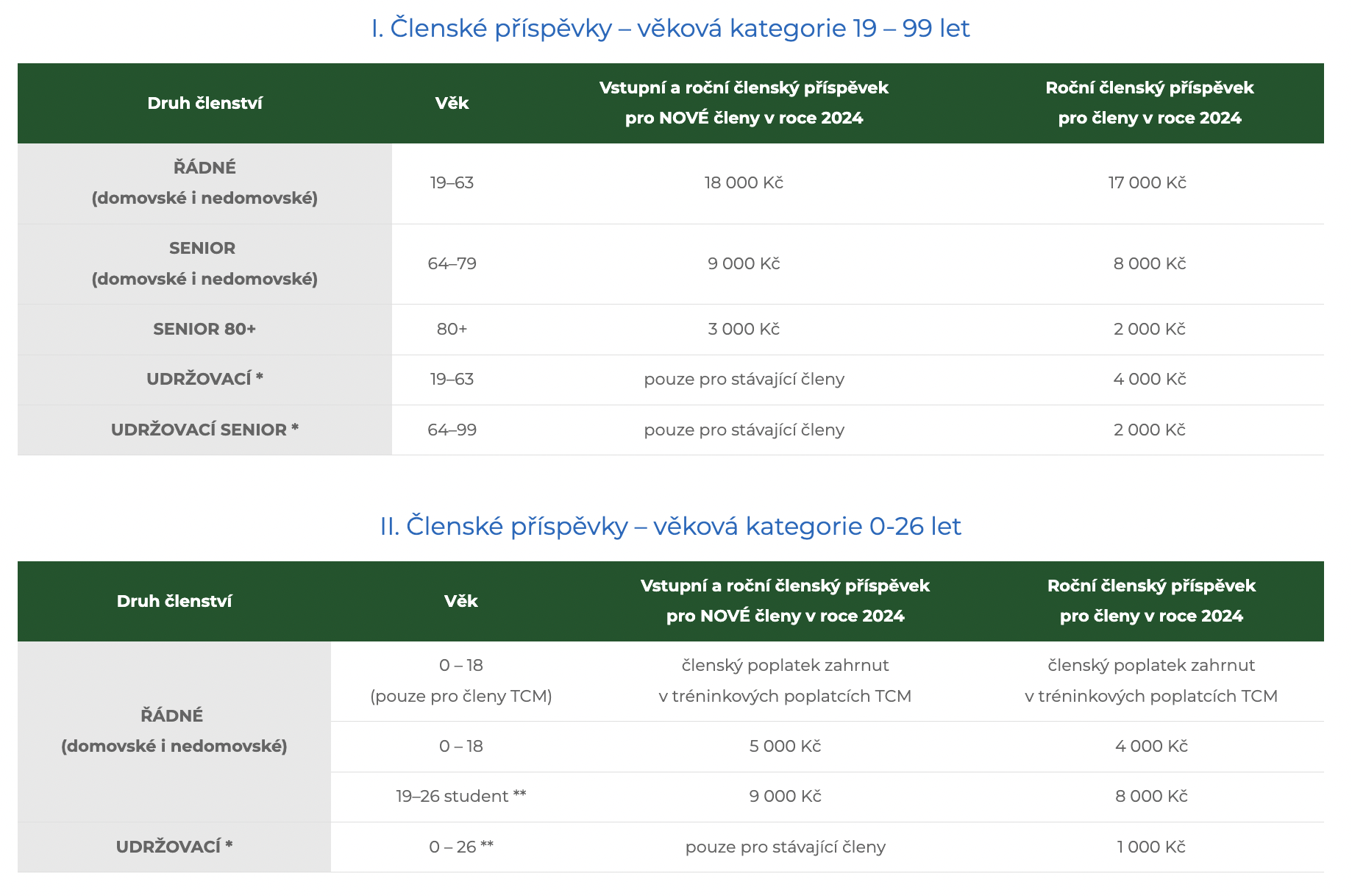Click 'Věk' header in the 0-26 table
The width and height of the screenshot is (1352, 896).
pos(461,601)
